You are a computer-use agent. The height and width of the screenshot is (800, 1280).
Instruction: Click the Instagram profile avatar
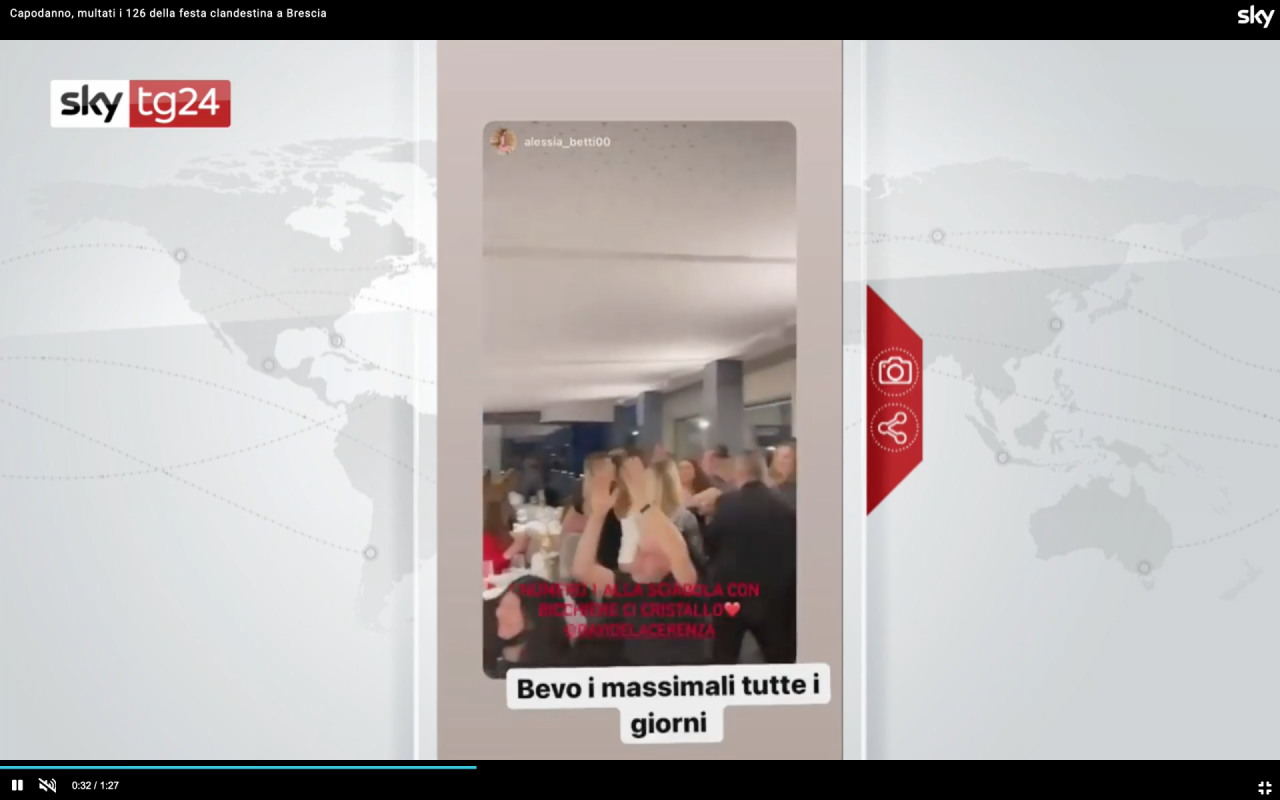pyautogui.click(x=503, y=141)
